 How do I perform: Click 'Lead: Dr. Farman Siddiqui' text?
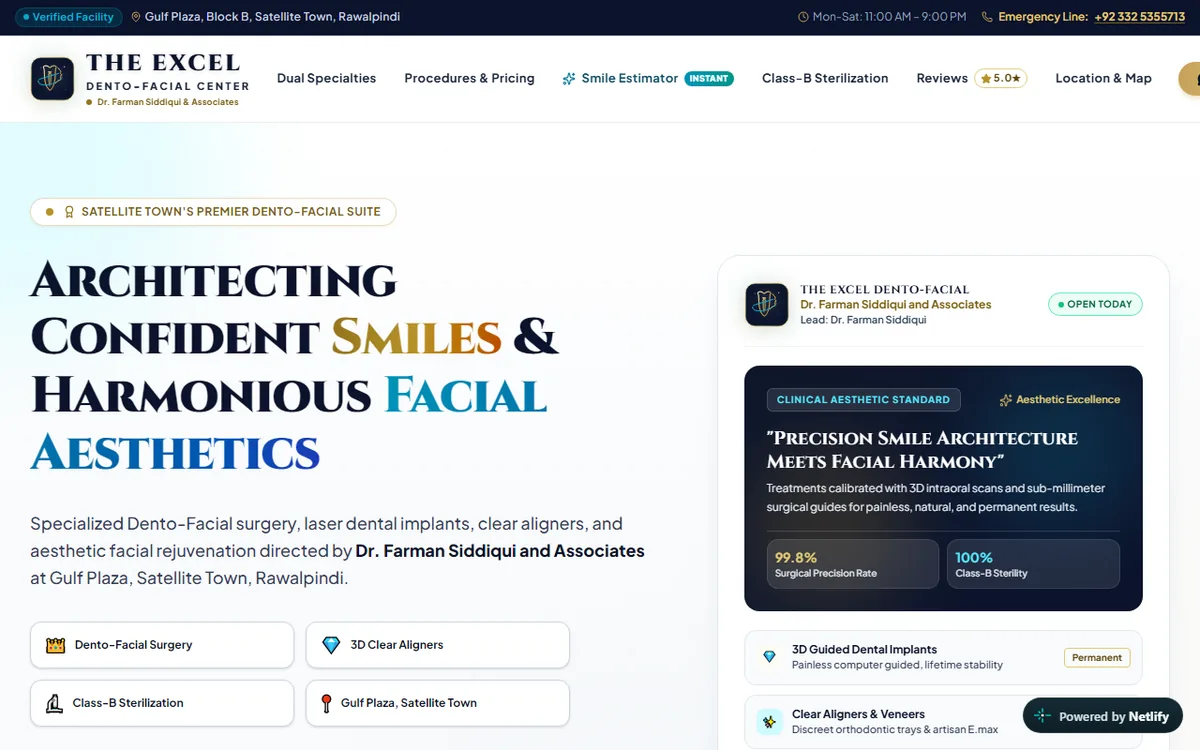click(863, 320)
